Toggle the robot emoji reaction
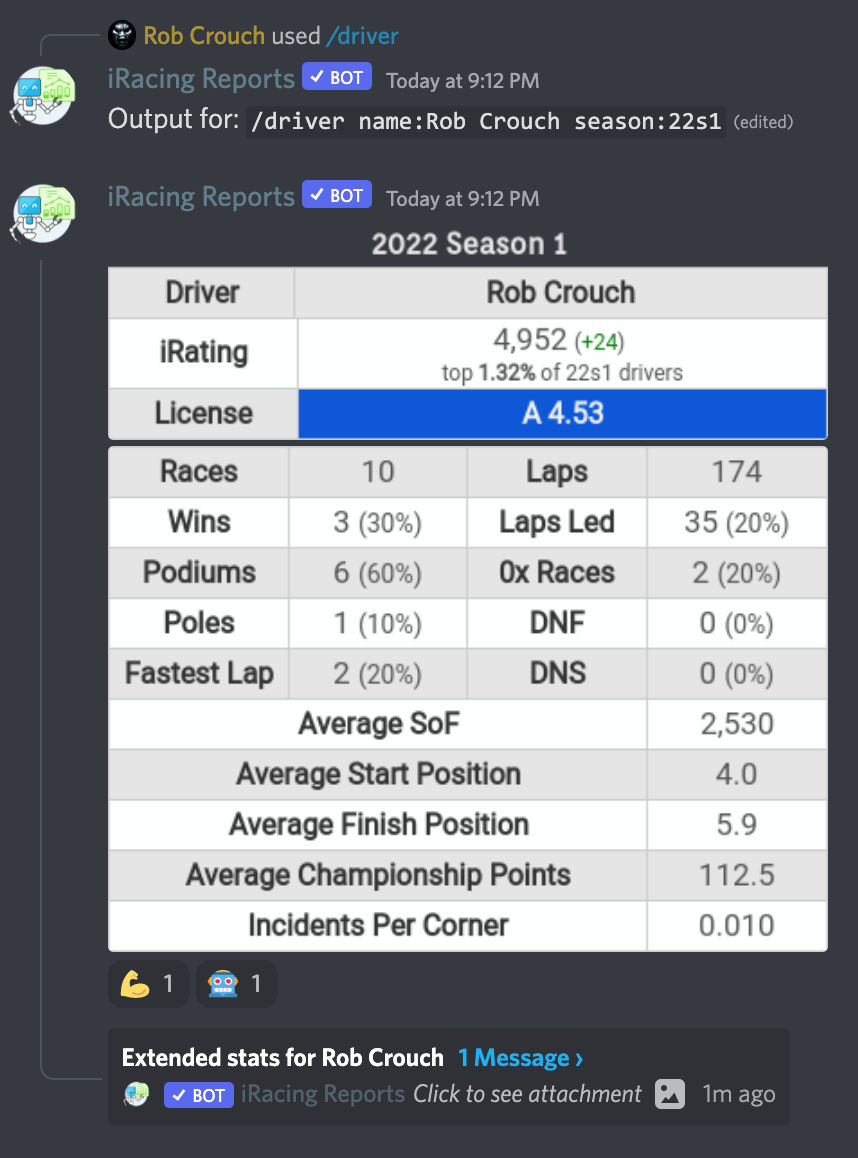This screenshot has width=858, height=1158. click(x=237, y=984)
